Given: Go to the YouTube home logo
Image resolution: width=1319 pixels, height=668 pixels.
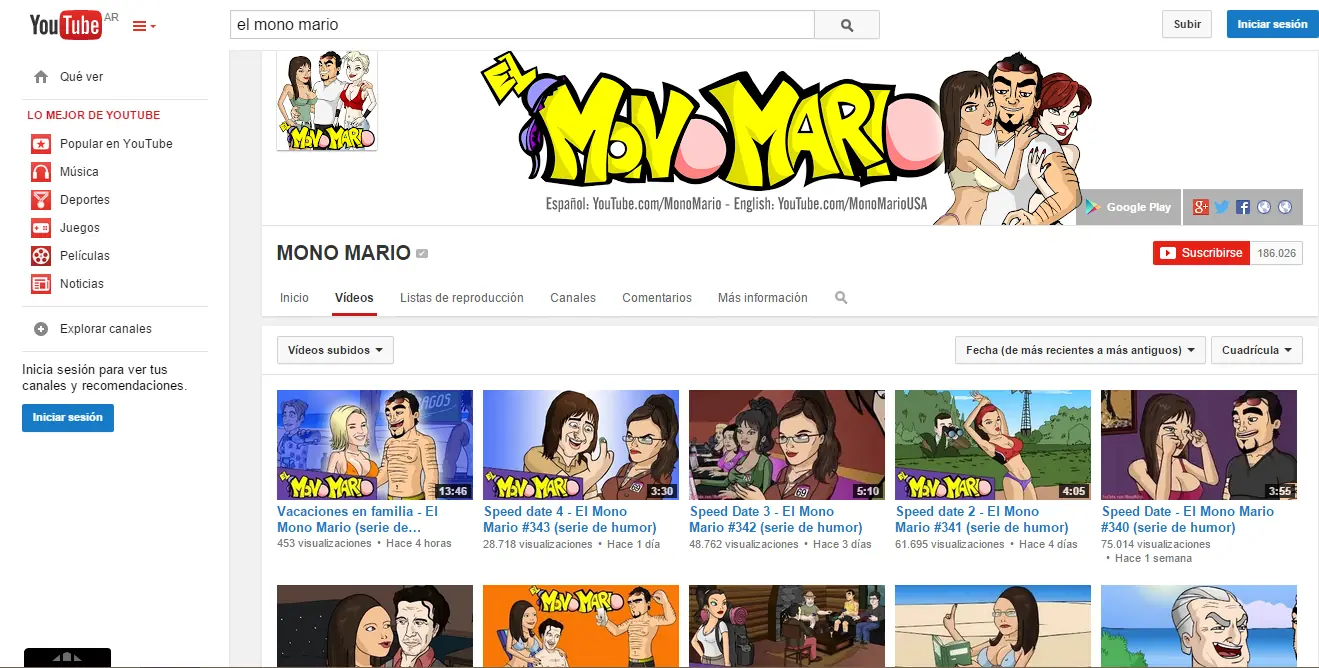Looking at the screenshot, I should pos(65,24).
